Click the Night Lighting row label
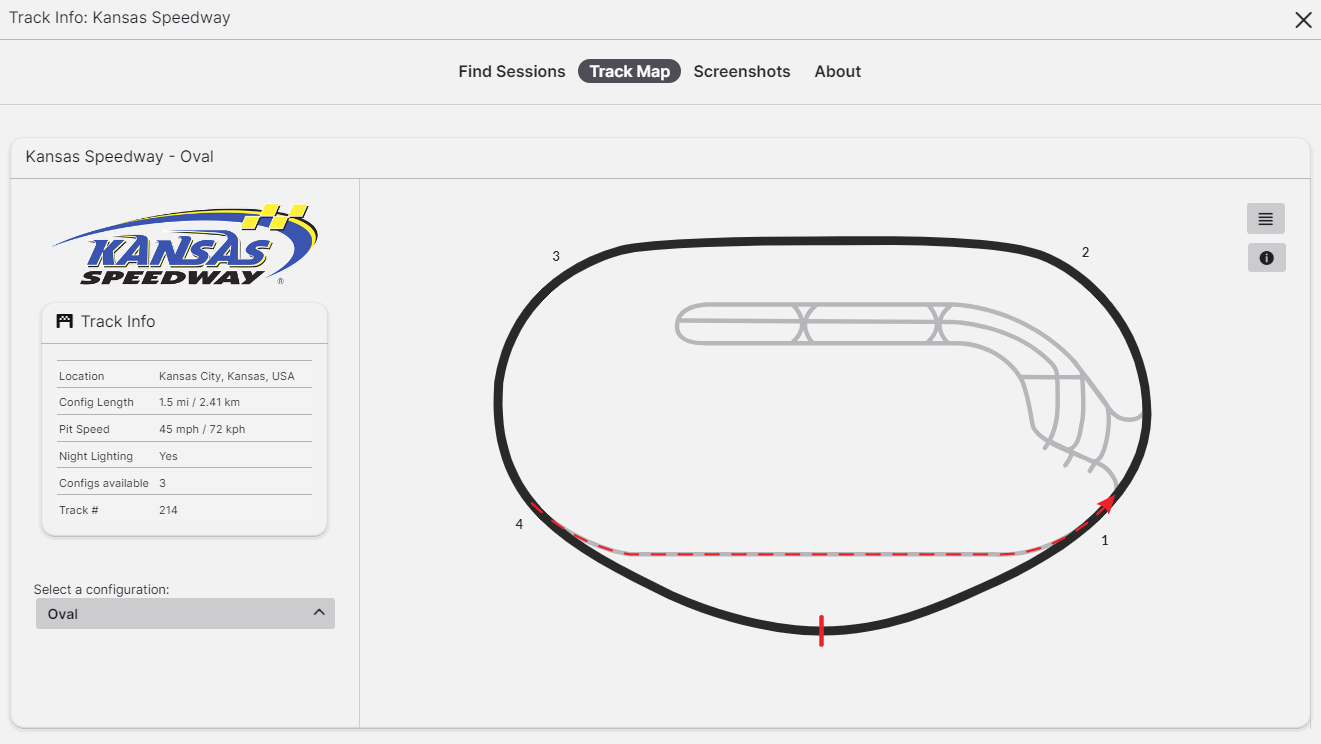This screenshot has height=744, width=1321. (95, 456)
